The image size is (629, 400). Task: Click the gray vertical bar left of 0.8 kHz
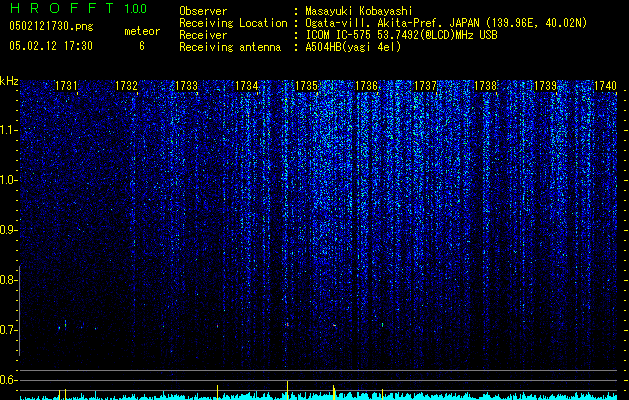coord(19,311)
